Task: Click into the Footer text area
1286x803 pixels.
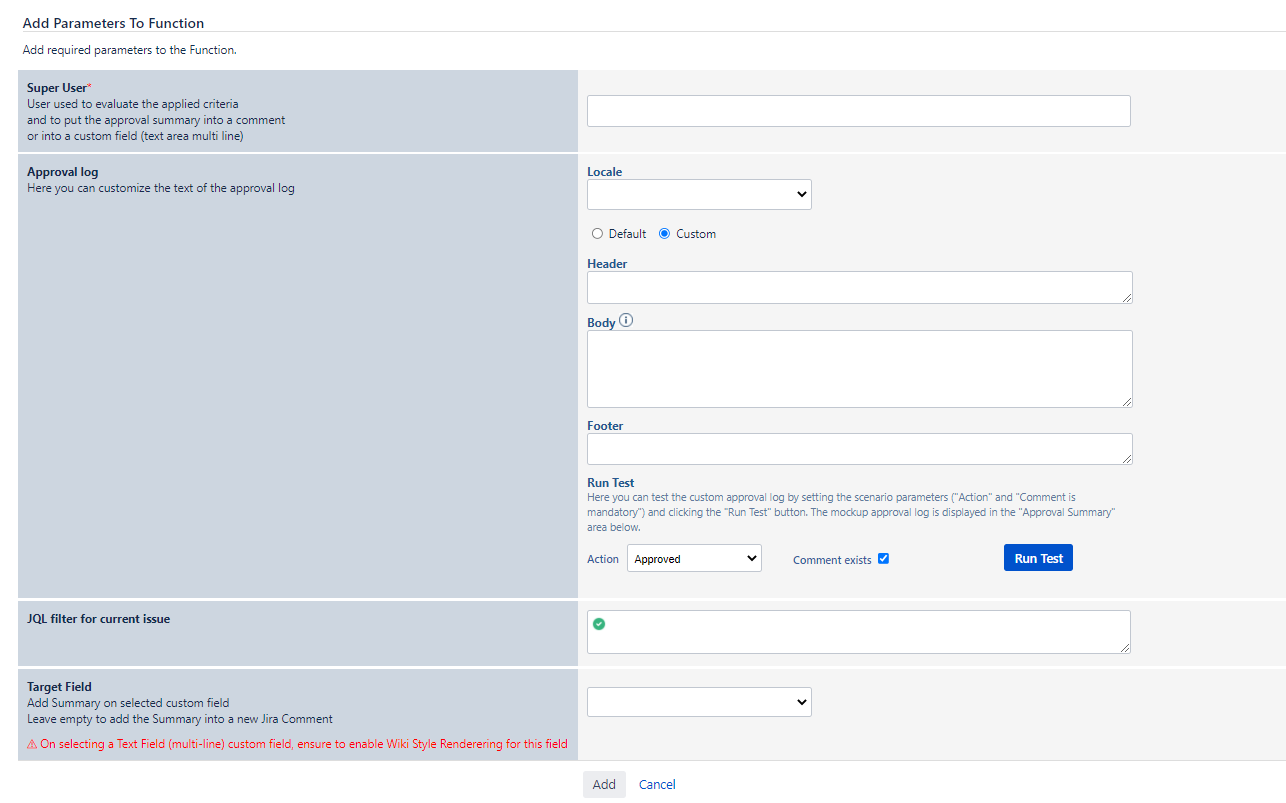Action: [858, 449]
